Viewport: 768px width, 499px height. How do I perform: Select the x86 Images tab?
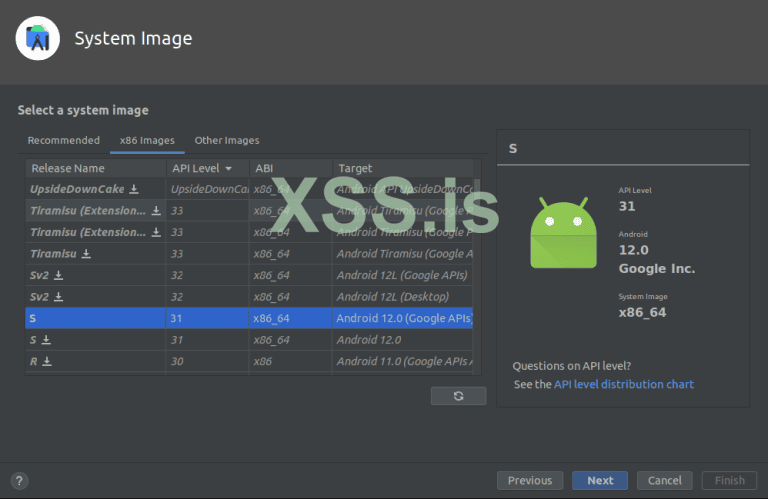(x=147, y=141)
